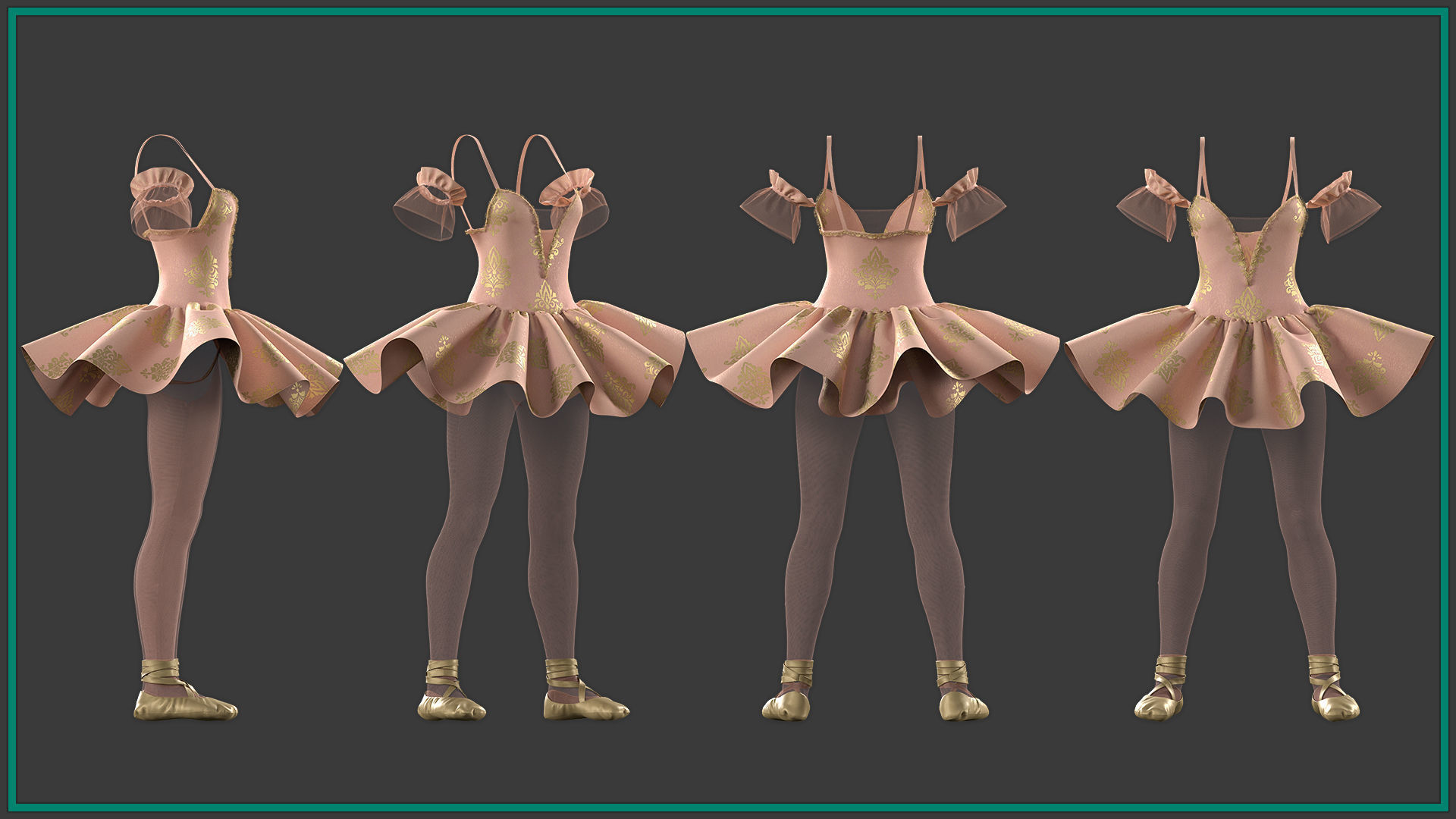Select the side-view ballet costume render
1456x819 pixels.
coord(182,428)
